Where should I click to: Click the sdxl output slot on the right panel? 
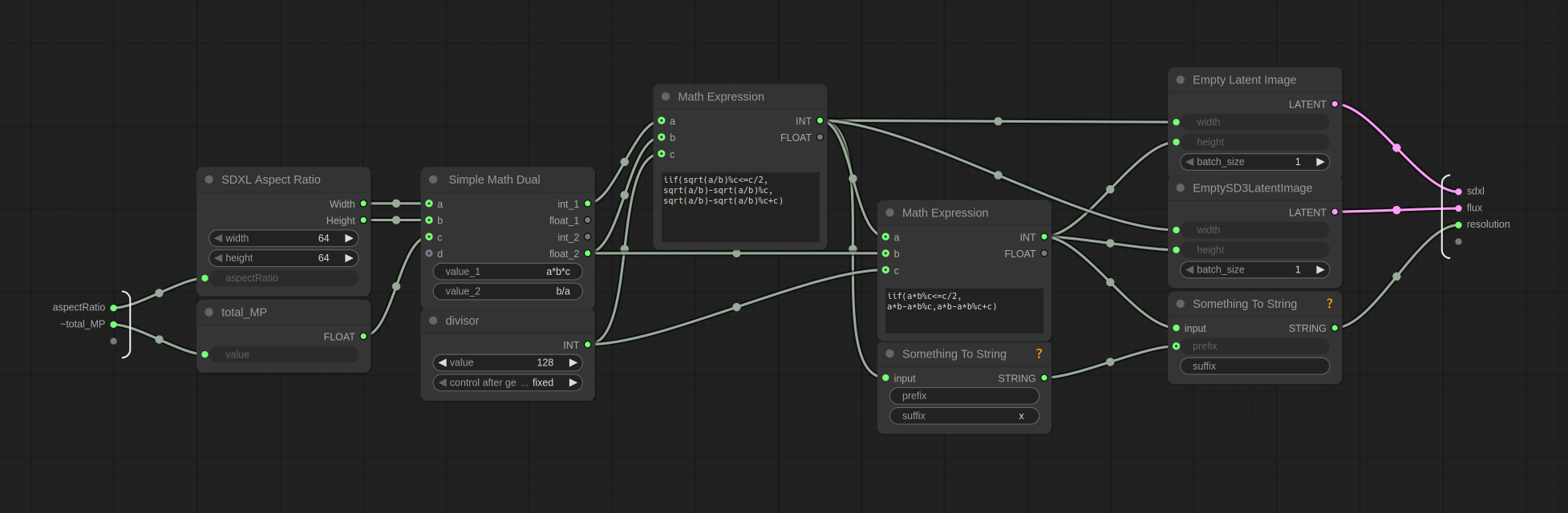point(1458,192)
